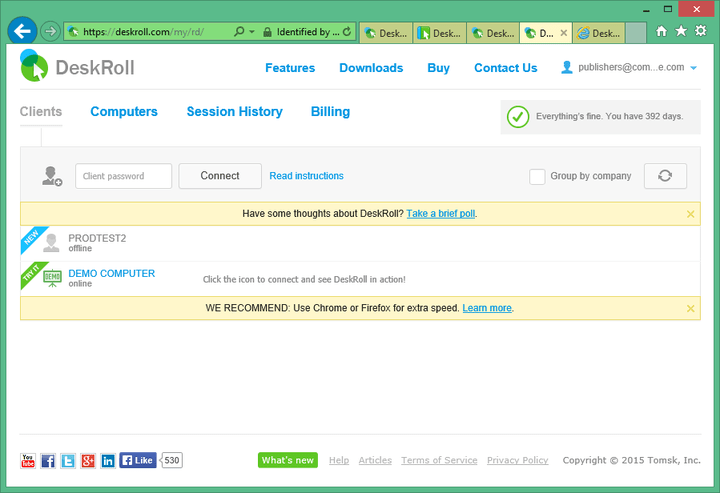
Task: Click the Connect button
Action: coord(220,176)
